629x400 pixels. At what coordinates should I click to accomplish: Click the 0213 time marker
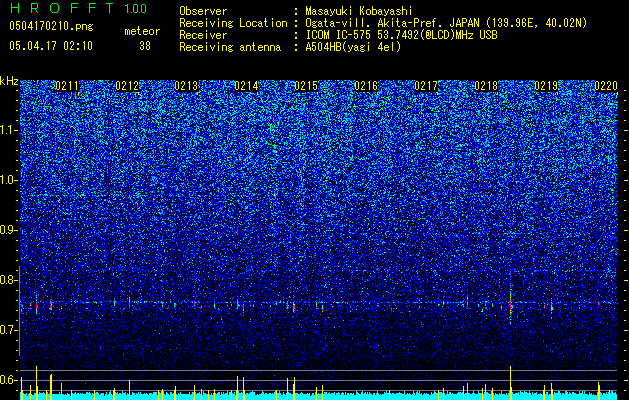[x=187, y=86]
